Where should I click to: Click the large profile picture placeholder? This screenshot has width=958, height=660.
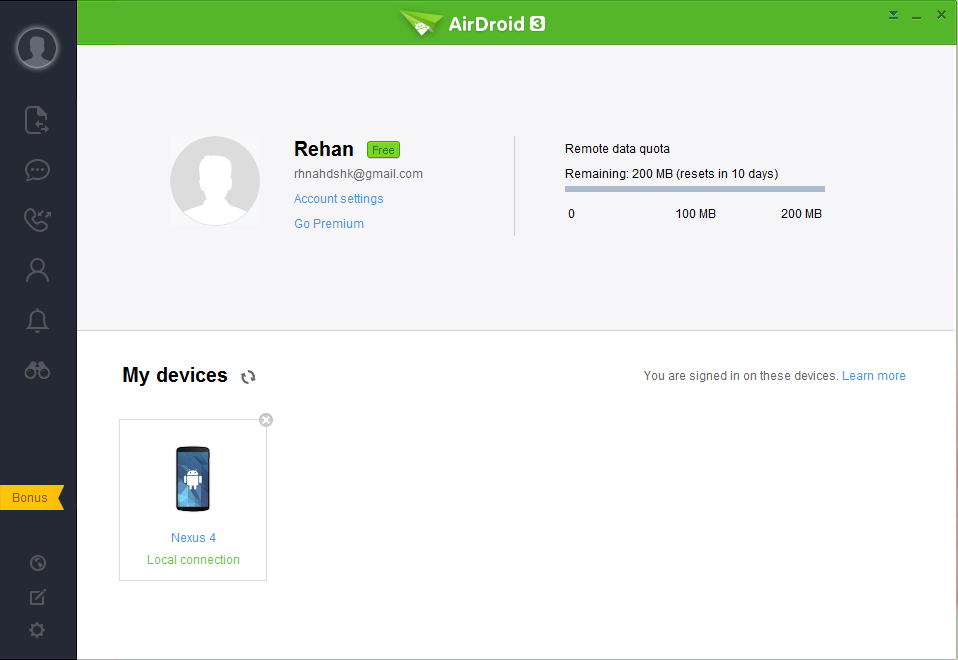tap(215, 181)
